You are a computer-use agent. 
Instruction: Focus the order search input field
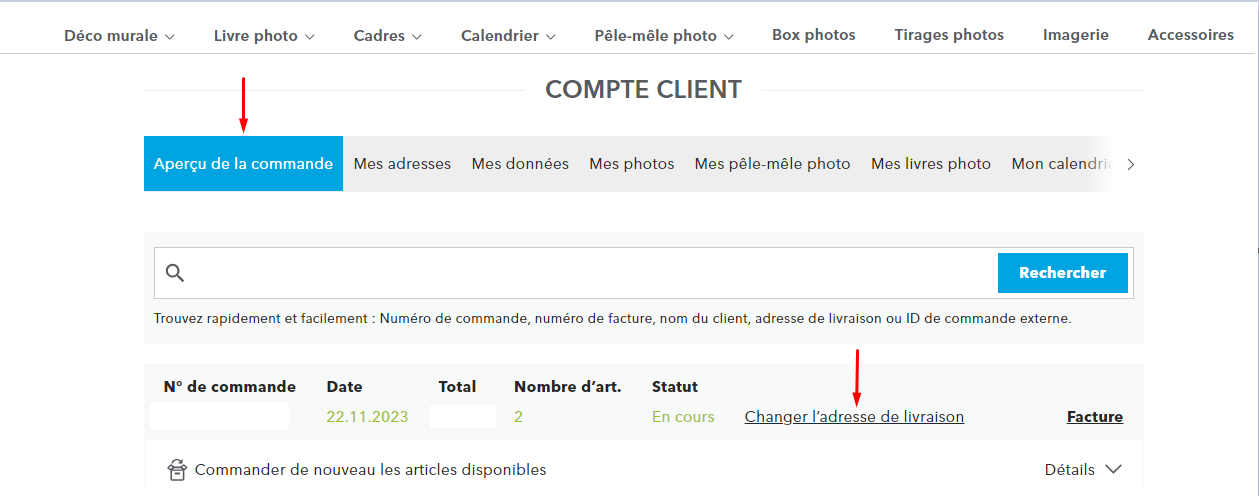(590, 273)
